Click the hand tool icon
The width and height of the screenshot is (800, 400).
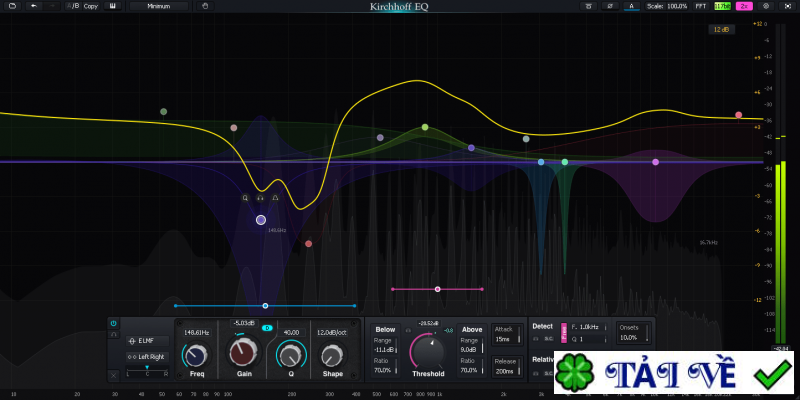pos(206,6)
